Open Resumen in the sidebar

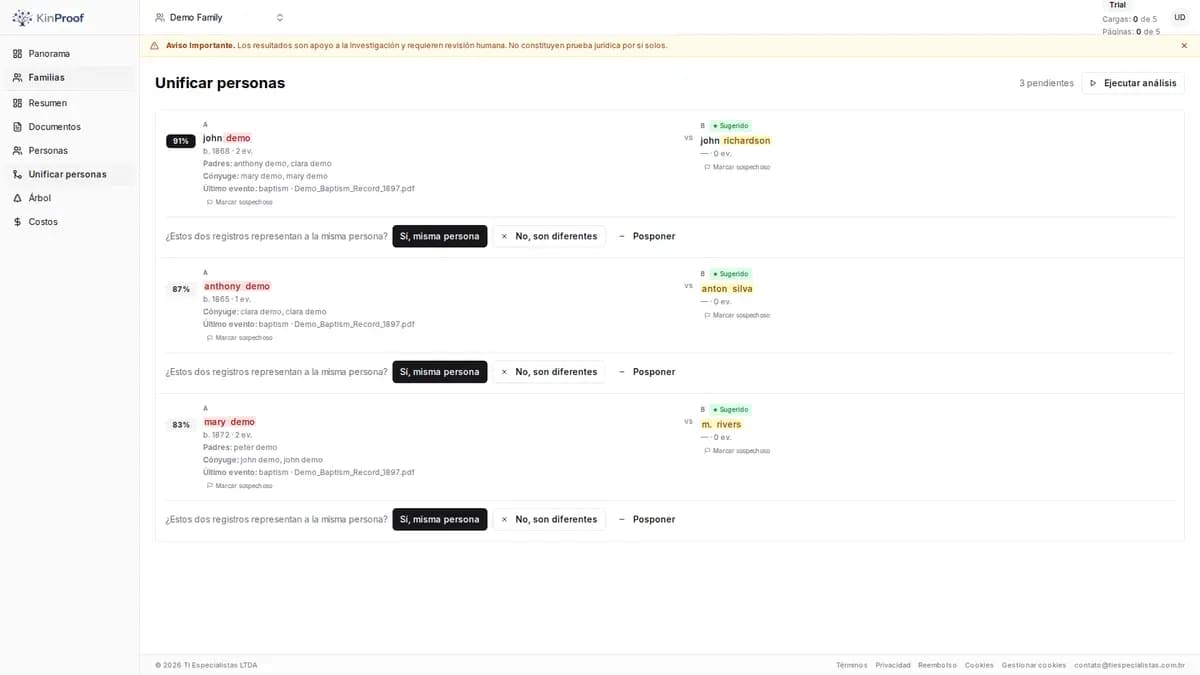[70, 103]
